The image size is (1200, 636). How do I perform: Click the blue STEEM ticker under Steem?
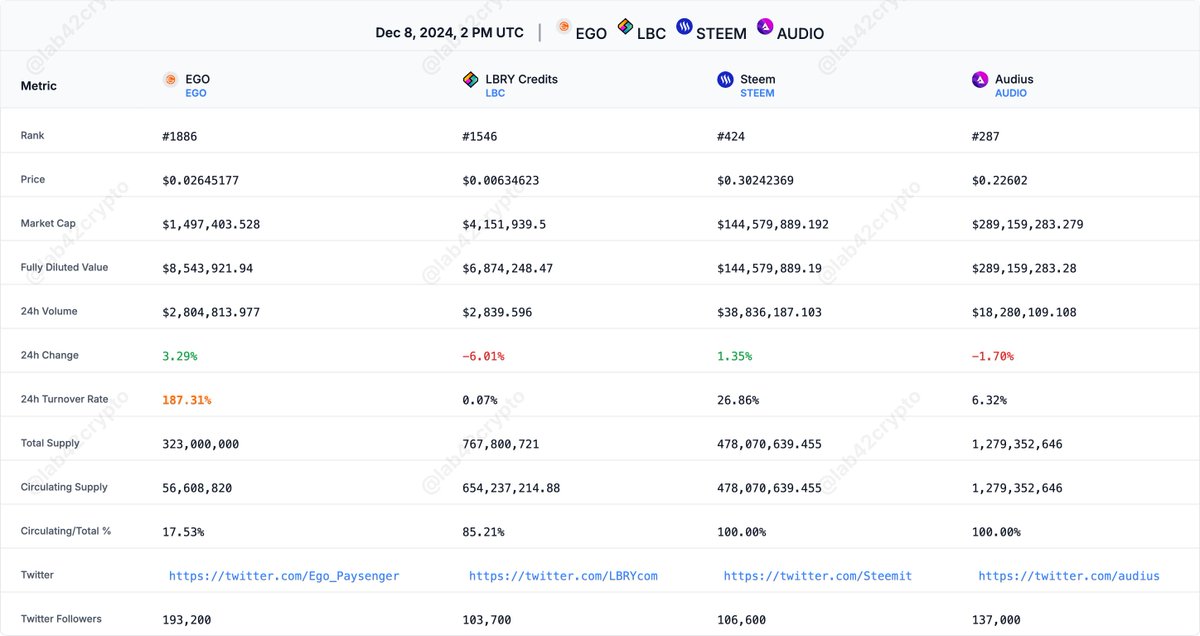coord(757,93)
